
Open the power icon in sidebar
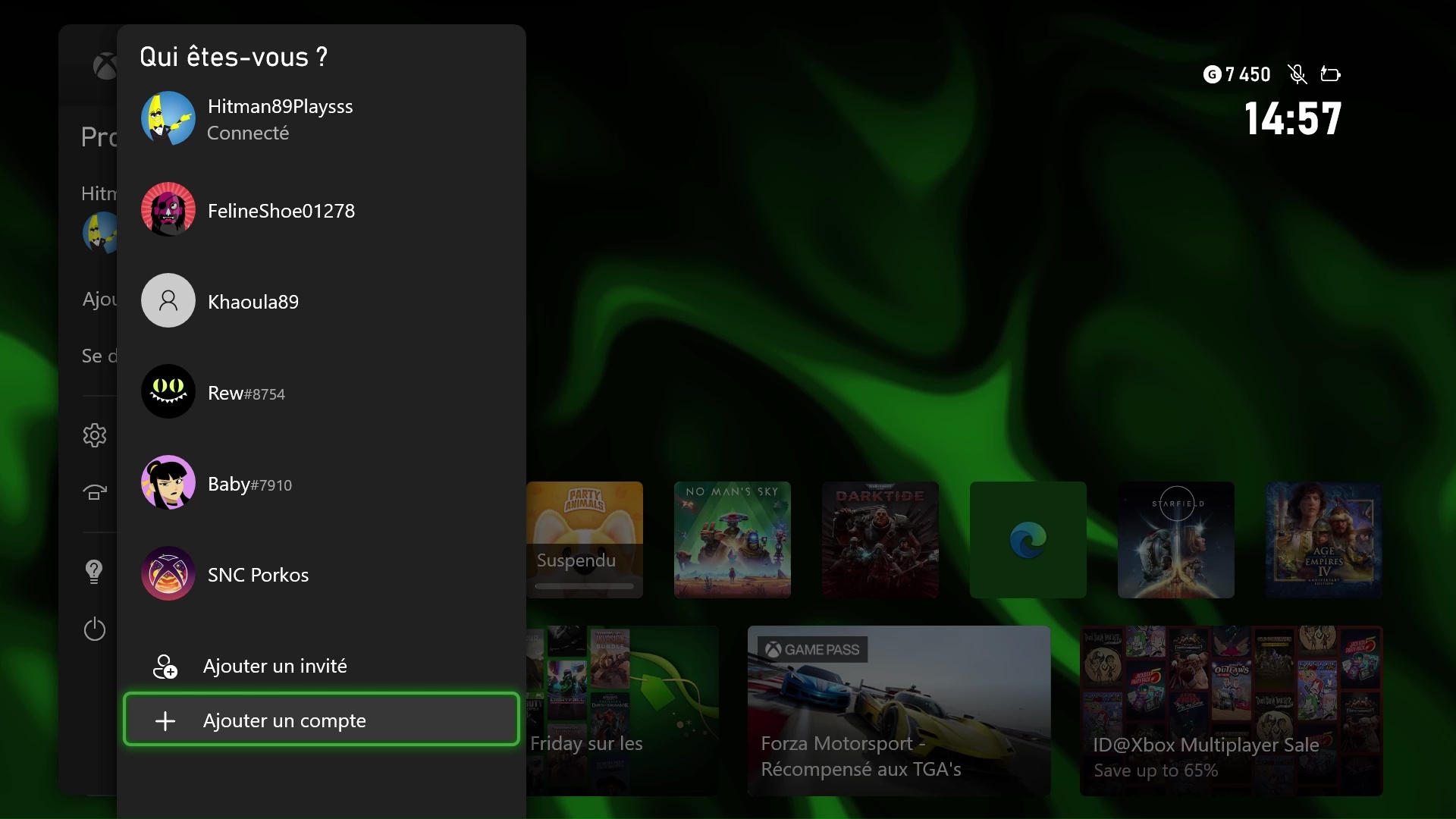click(95, 629)
